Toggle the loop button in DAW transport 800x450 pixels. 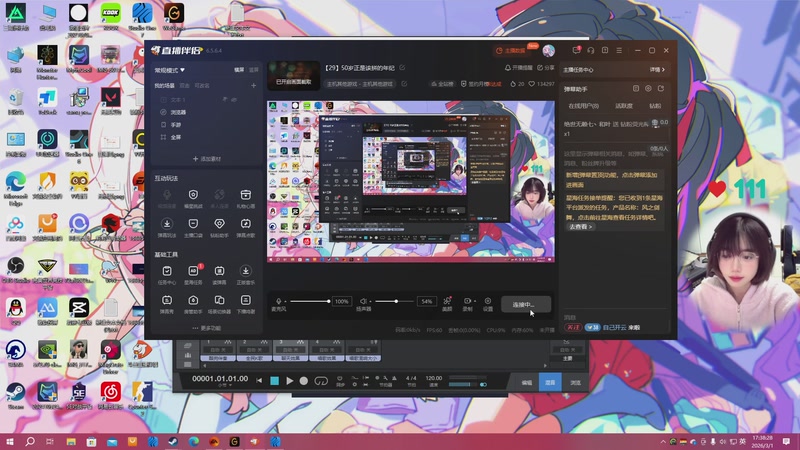click(x=321, y=381)
